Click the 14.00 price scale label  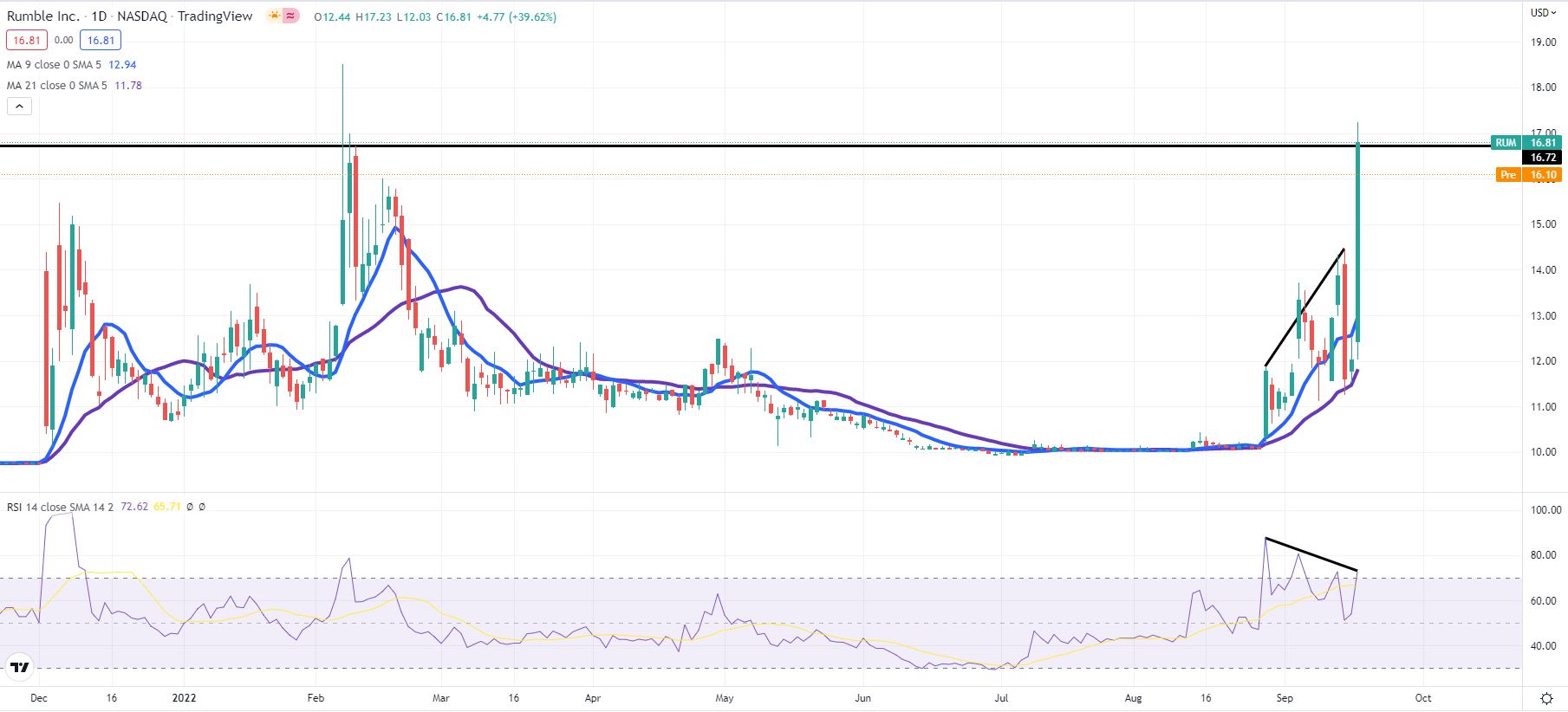1543,270
